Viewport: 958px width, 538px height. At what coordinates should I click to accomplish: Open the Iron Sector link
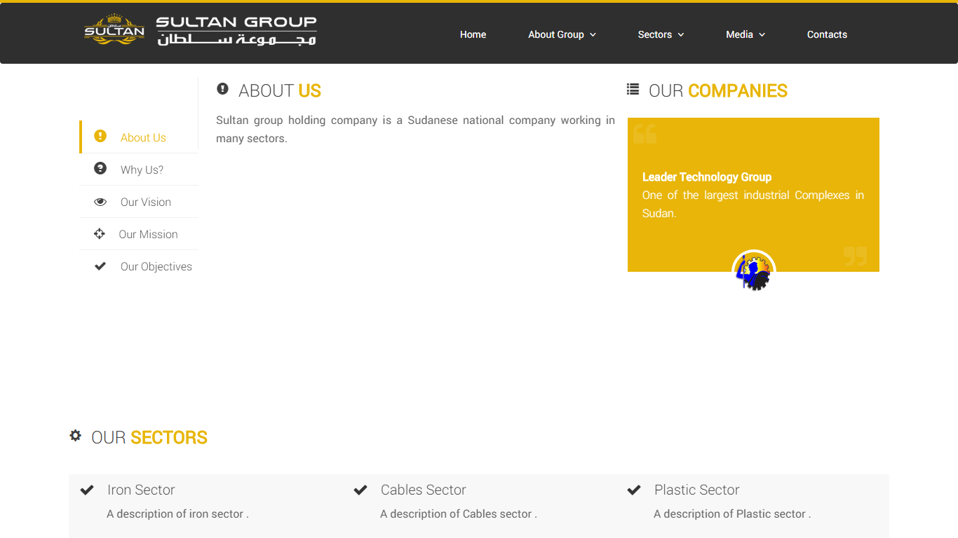point(141,490)
